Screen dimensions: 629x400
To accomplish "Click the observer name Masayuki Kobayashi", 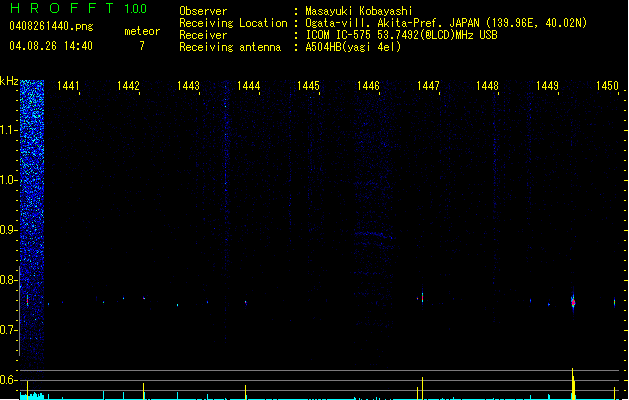I will [359, 11].
